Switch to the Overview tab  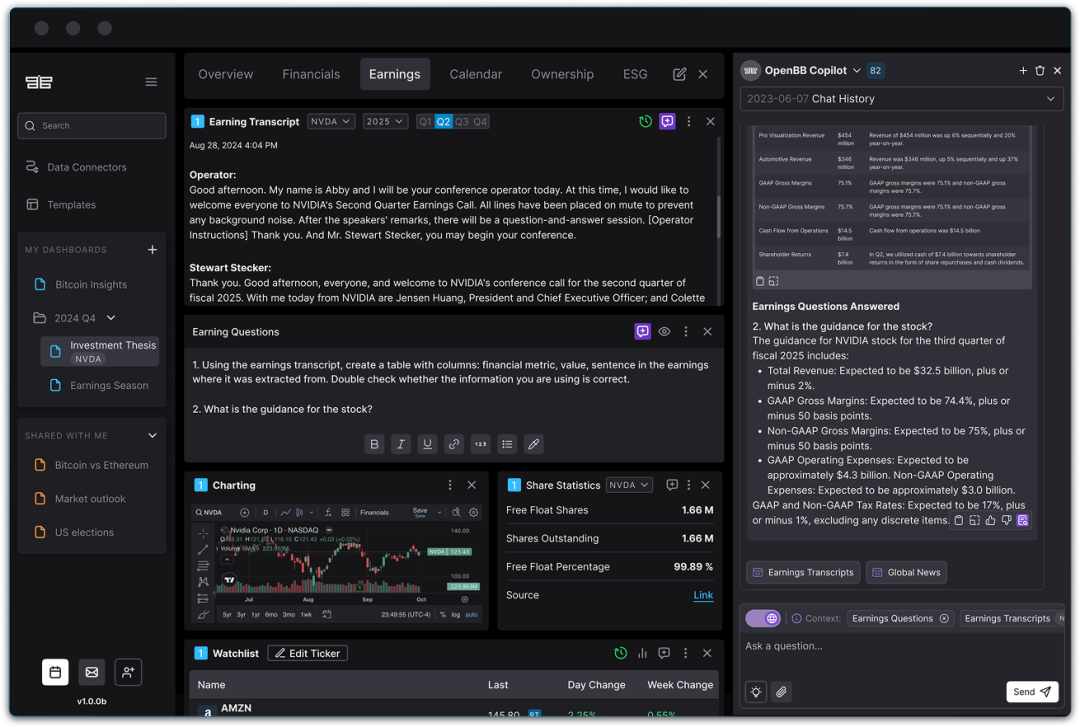tap(226, 74)
